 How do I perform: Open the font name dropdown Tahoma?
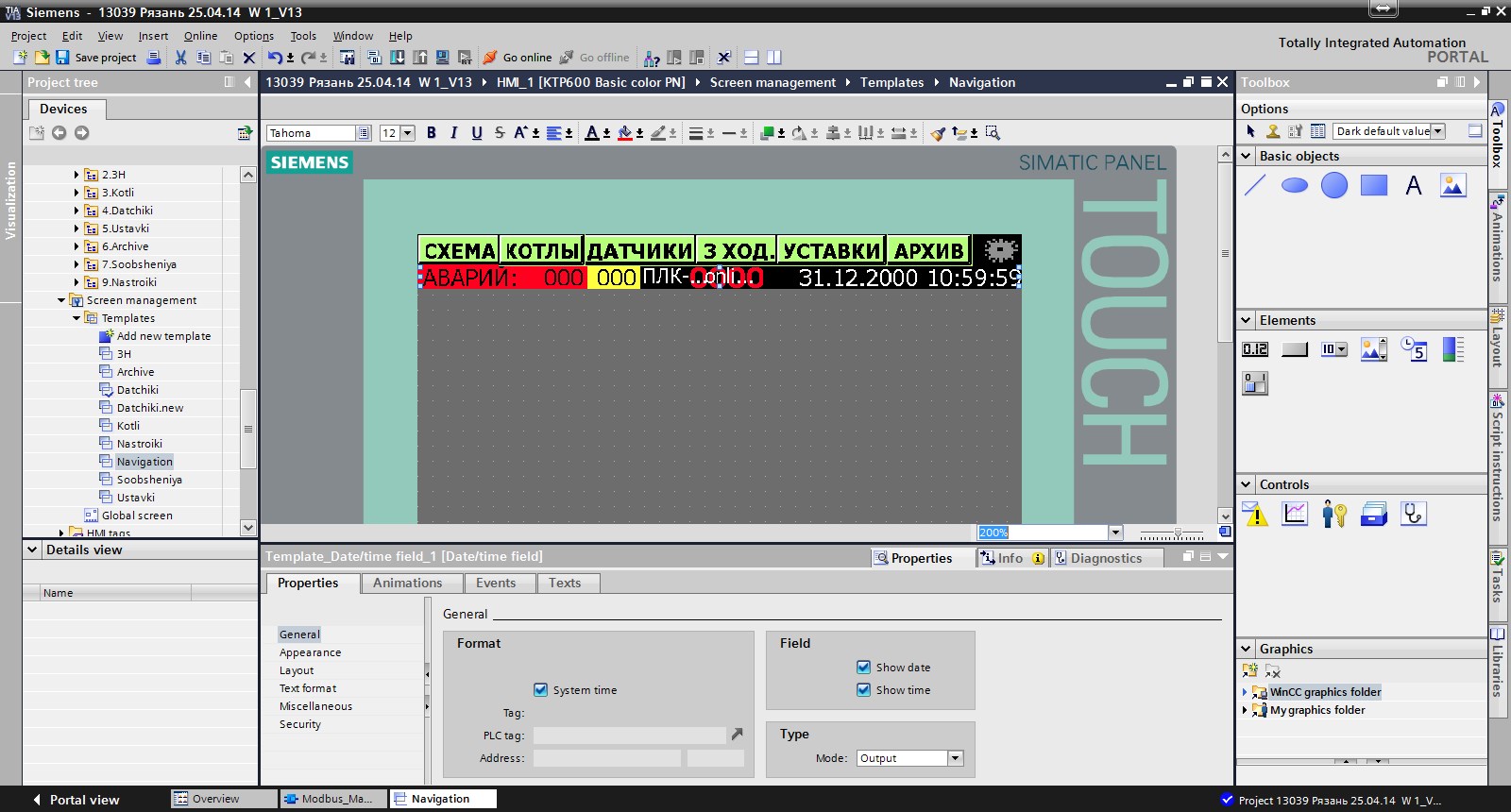363,133
